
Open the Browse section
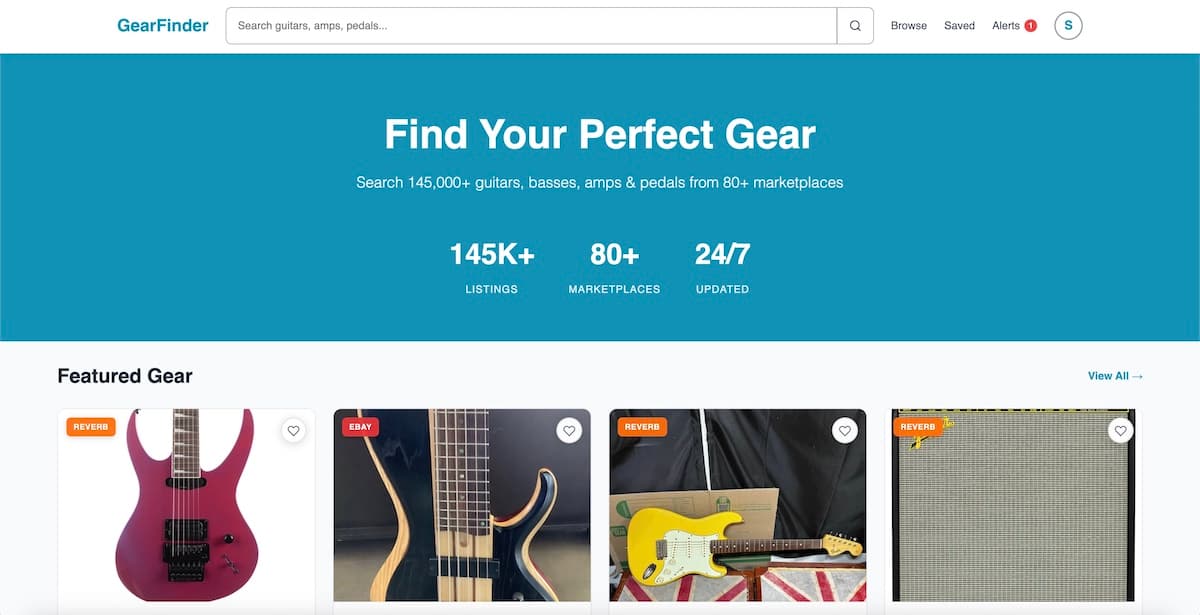tap(908, 25)
